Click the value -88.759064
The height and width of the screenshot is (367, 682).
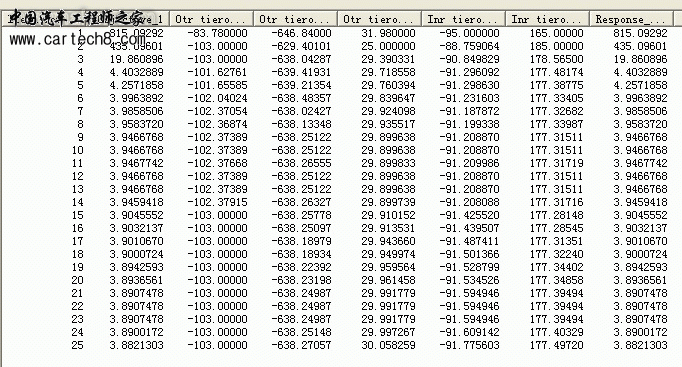click(x=469, y=46)
